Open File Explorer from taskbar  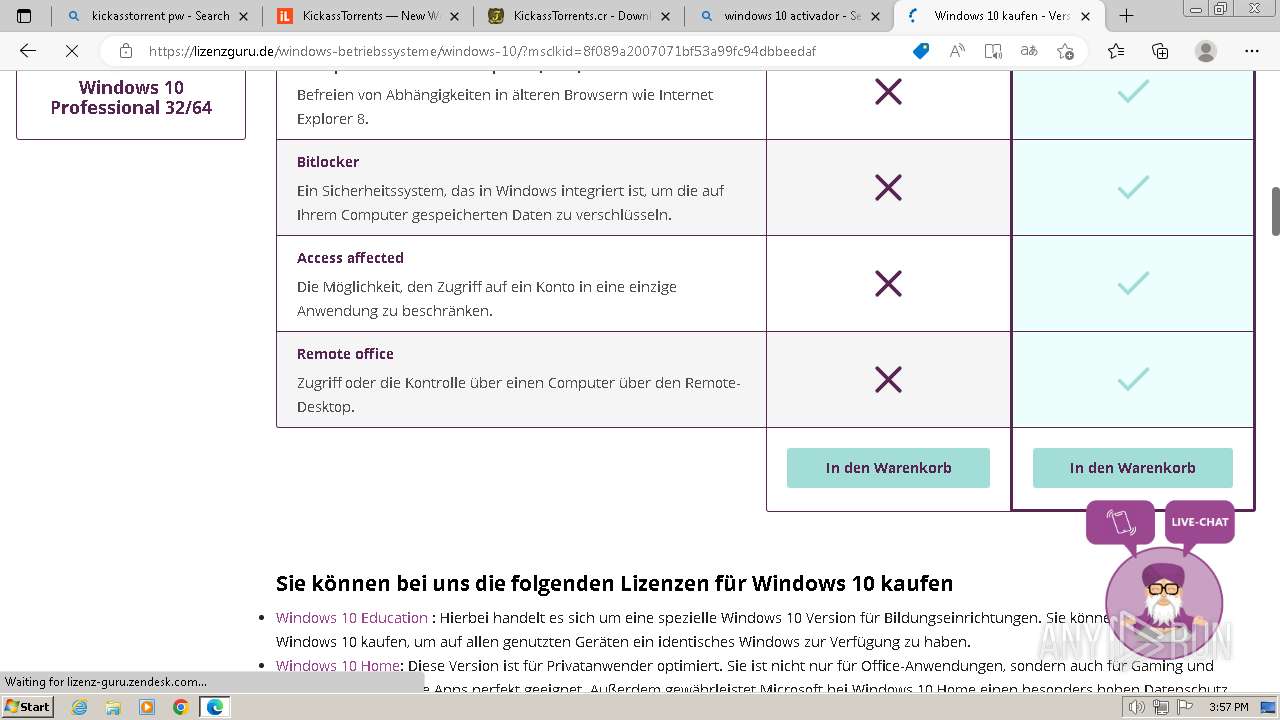[x=113, y=707]
